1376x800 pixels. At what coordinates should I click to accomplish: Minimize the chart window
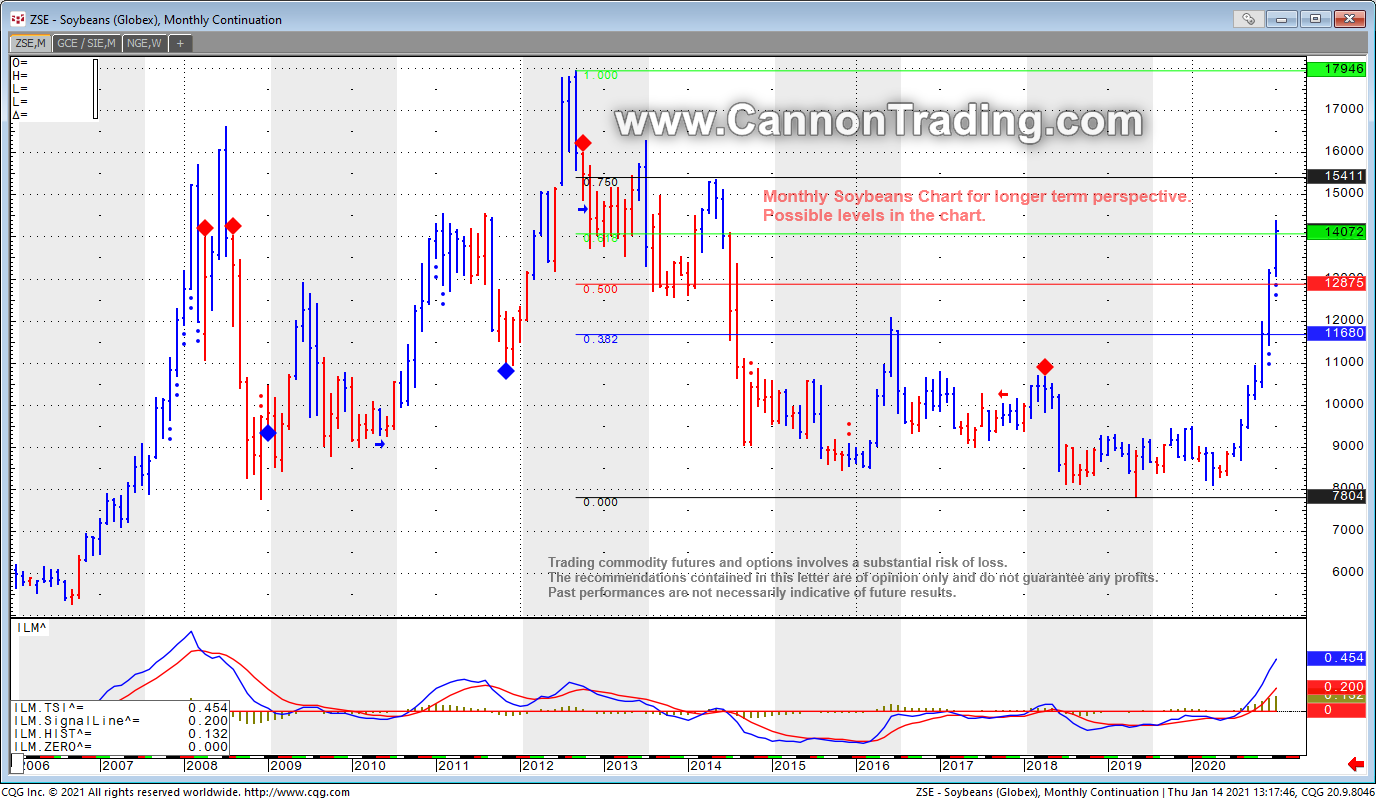pyautogui.click(x=1283, y=18)
